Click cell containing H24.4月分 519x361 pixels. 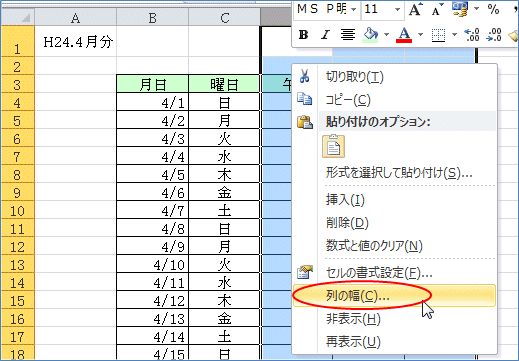click(x=76, y=41)
